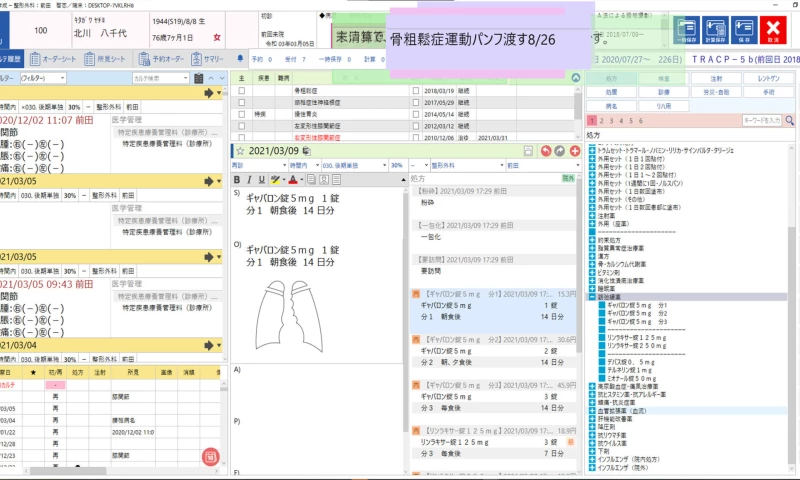This screenshot has height=480, width=800.
Task: Select リンラキサー錠125mg in the tree
Action: point(637,338)
